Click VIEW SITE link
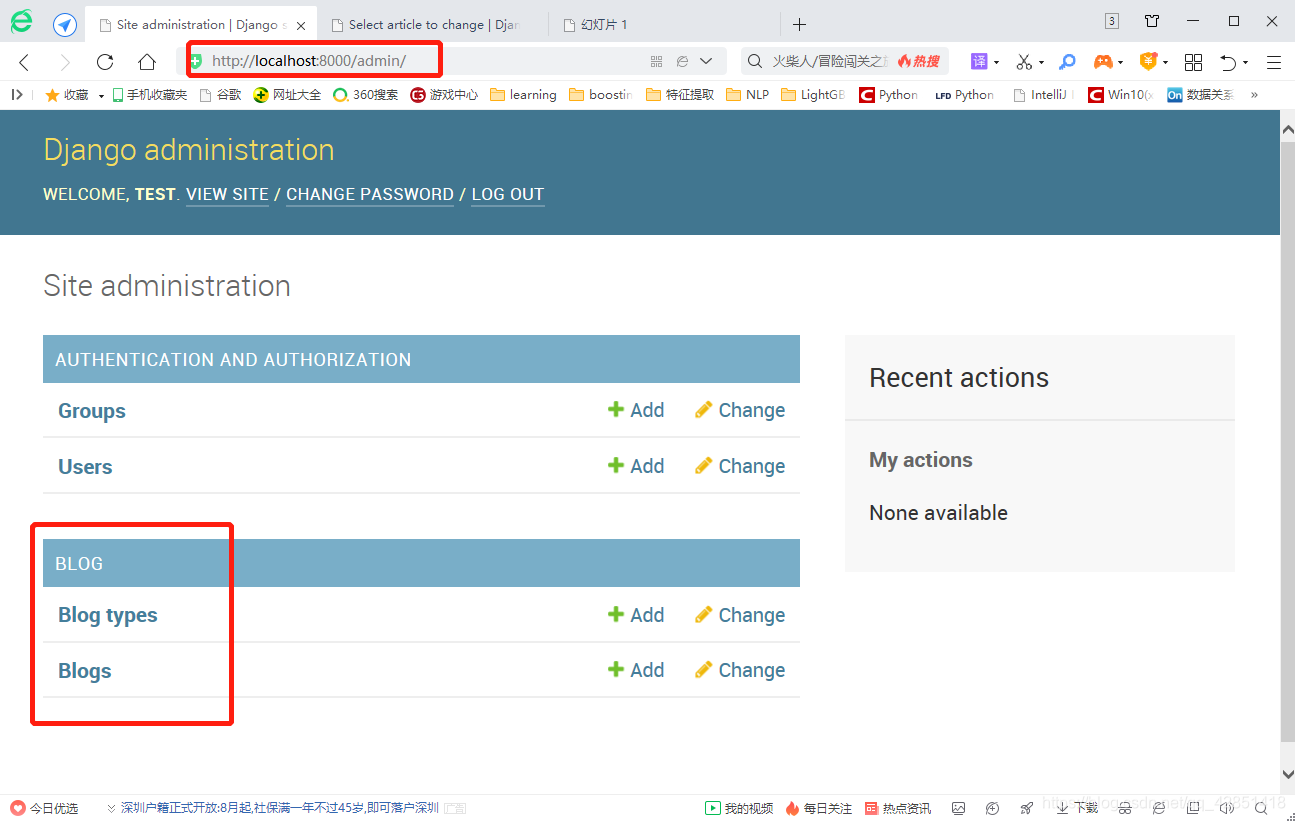Image resolution: width=1295 pixels, height=821 pixels. click(x=227, y=194)
